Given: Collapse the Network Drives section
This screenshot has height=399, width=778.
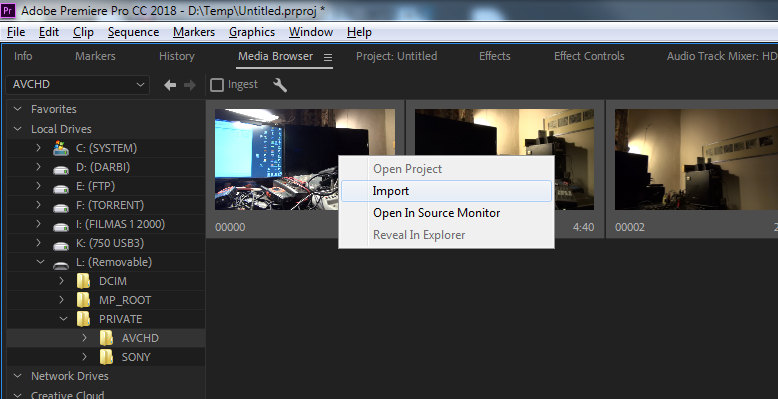Looking at the screenshot, I should point(18,376).
